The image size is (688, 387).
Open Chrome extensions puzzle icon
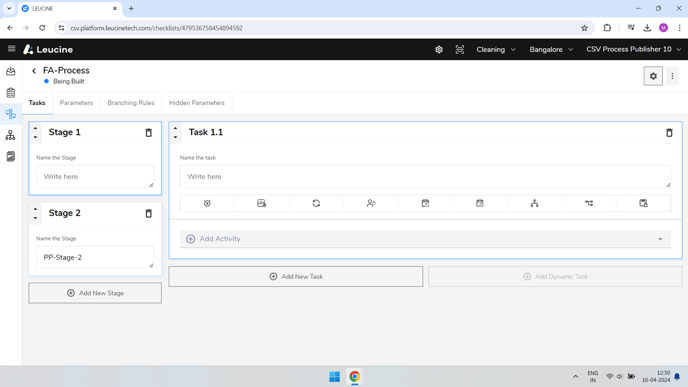tap(607, 28)
